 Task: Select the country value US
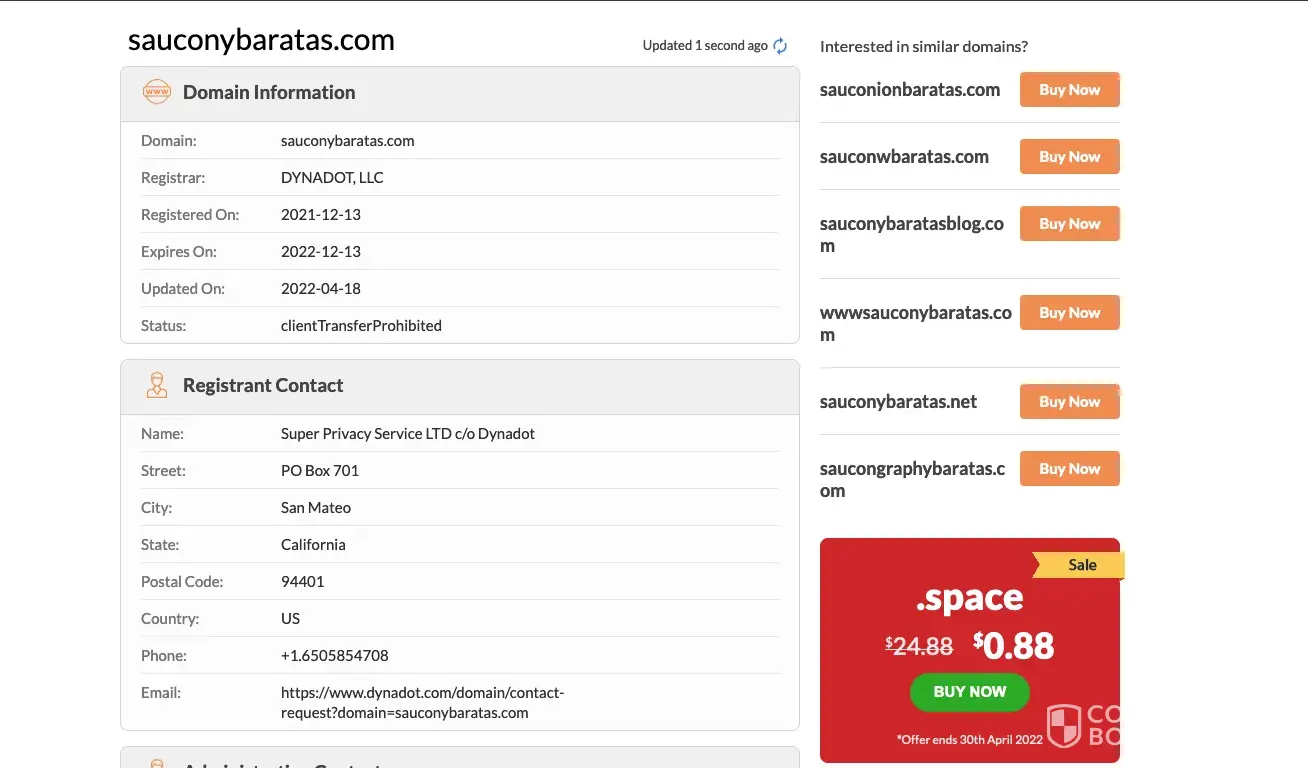coord(291,619)
